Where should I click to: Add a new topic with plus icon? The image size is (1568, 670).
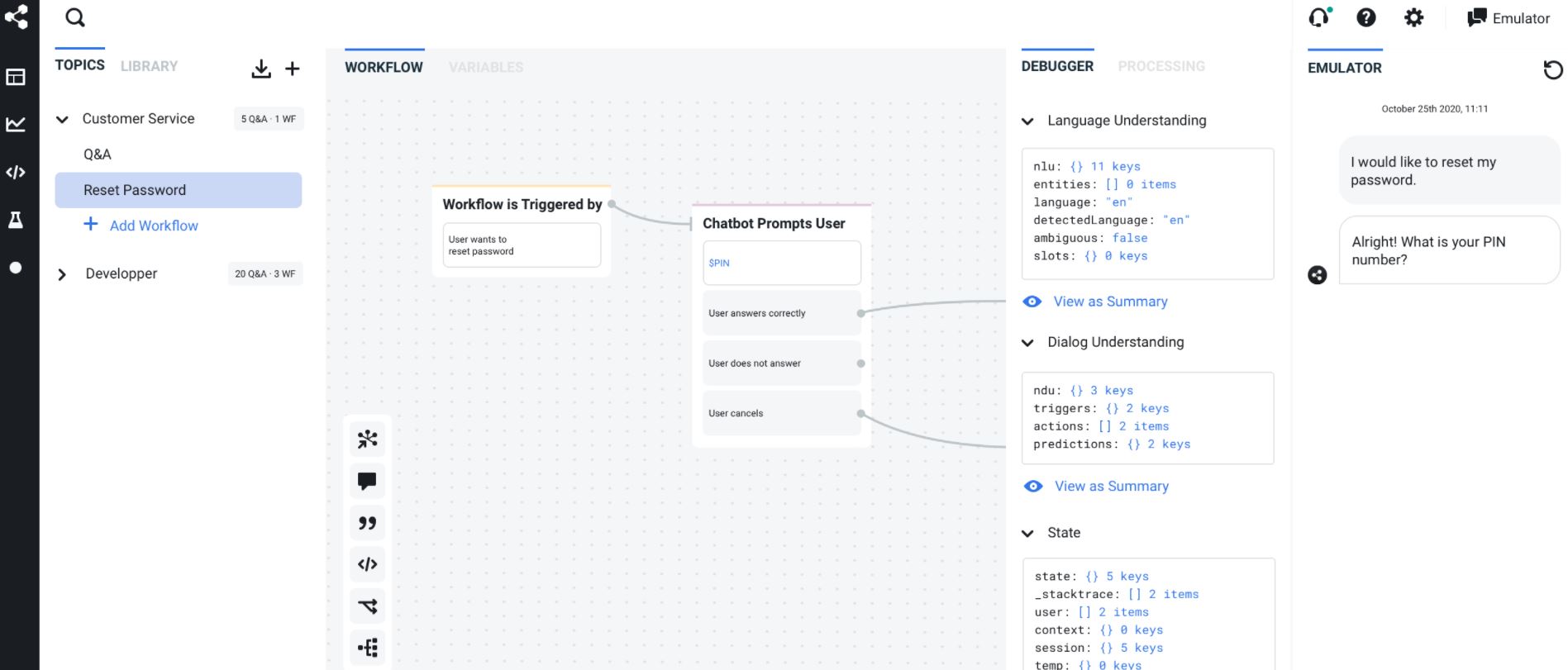(x=293, y=69)
